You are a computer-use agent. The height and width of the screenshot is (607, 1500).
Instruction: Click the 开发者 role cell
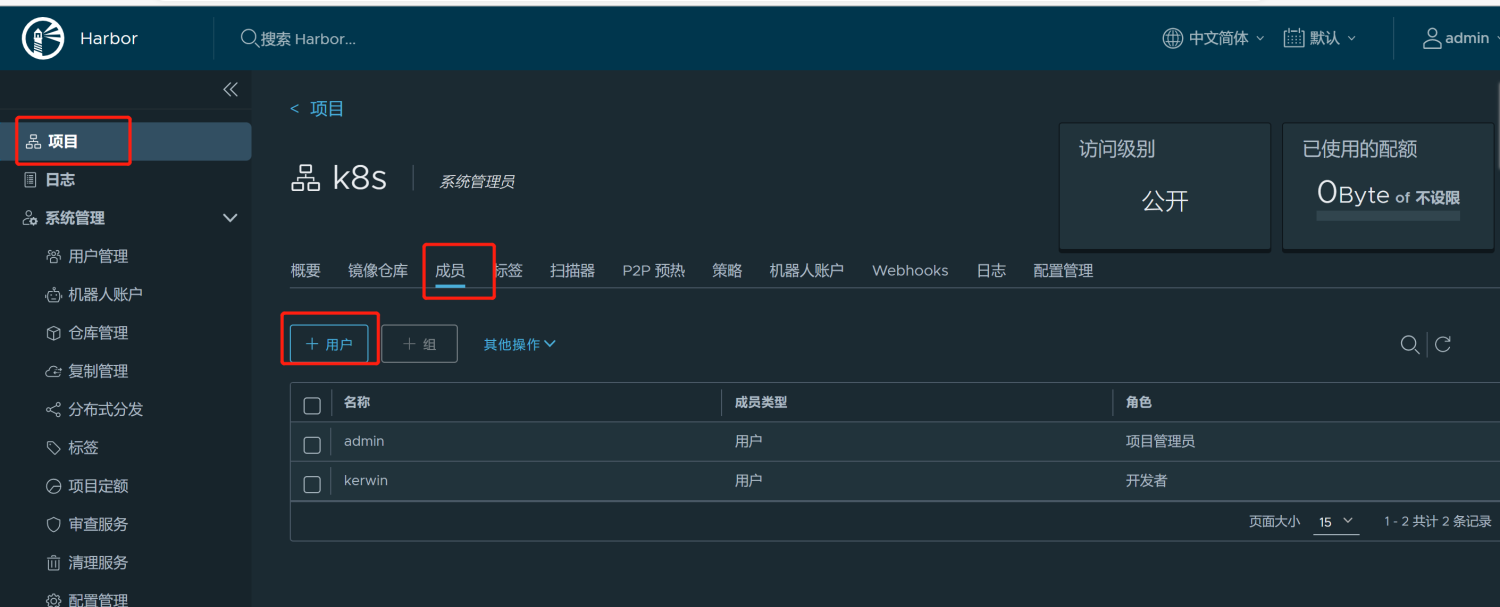click(1146, 481)
